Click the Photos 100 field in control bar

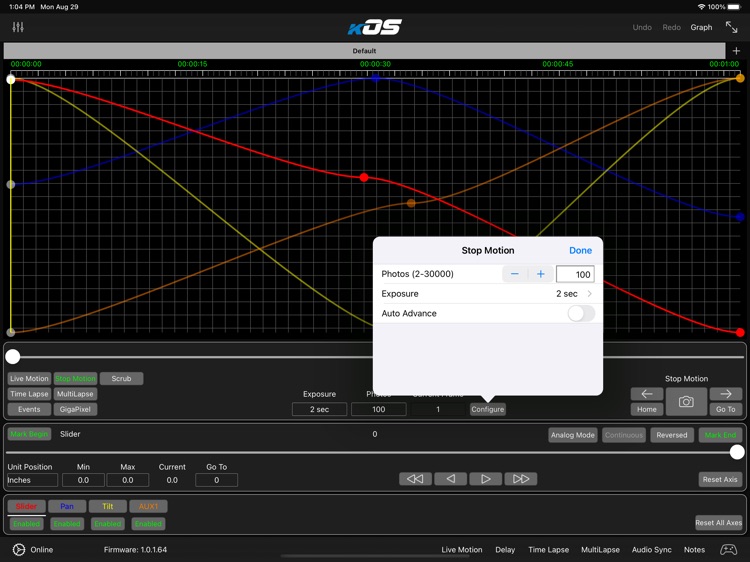(x=378, y=409)
